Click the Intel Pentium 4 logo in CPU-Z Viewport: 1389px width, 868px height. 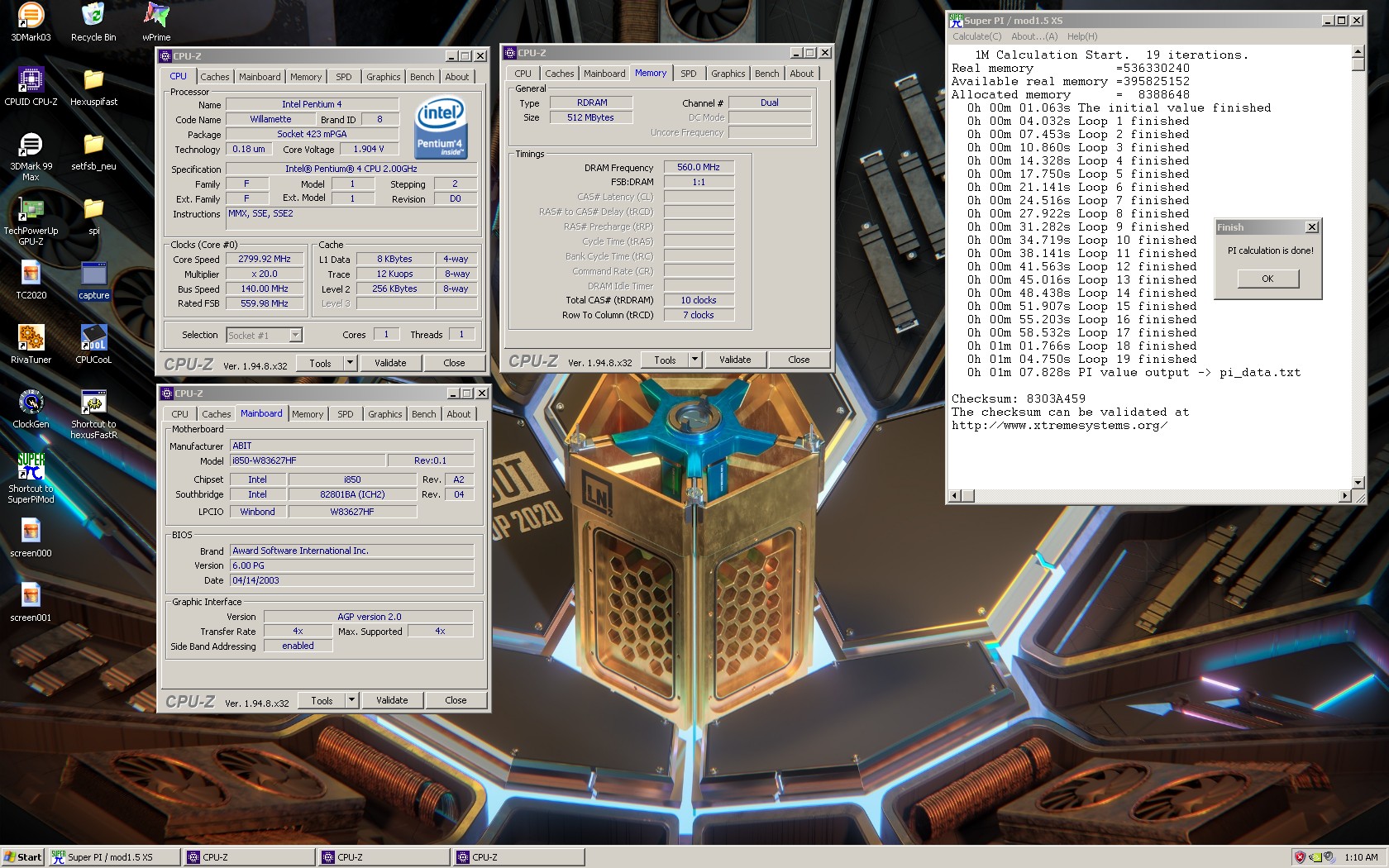pos(441,128)
